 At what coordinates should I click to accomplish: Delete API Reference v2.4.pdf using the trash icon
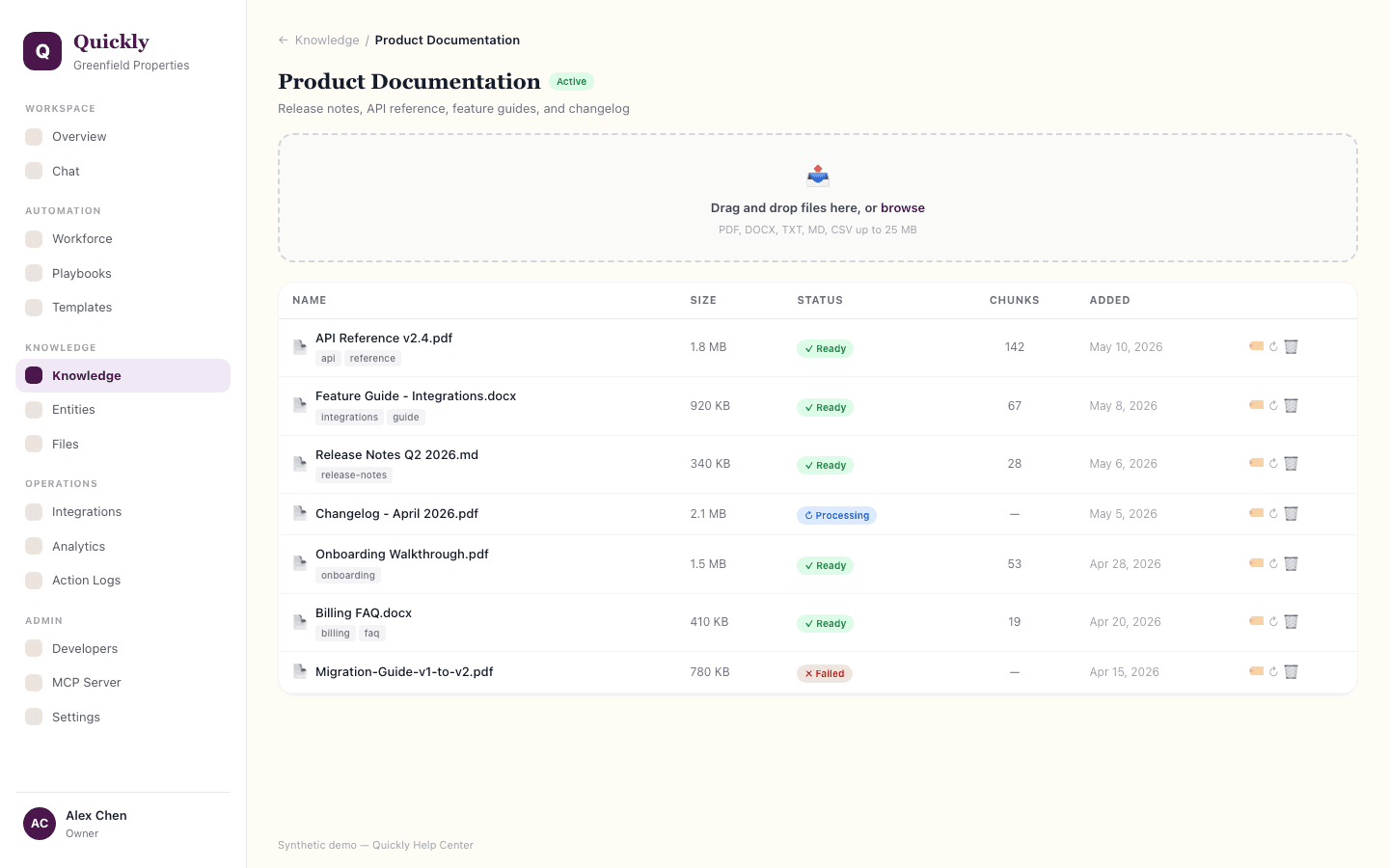point(1292,346)
